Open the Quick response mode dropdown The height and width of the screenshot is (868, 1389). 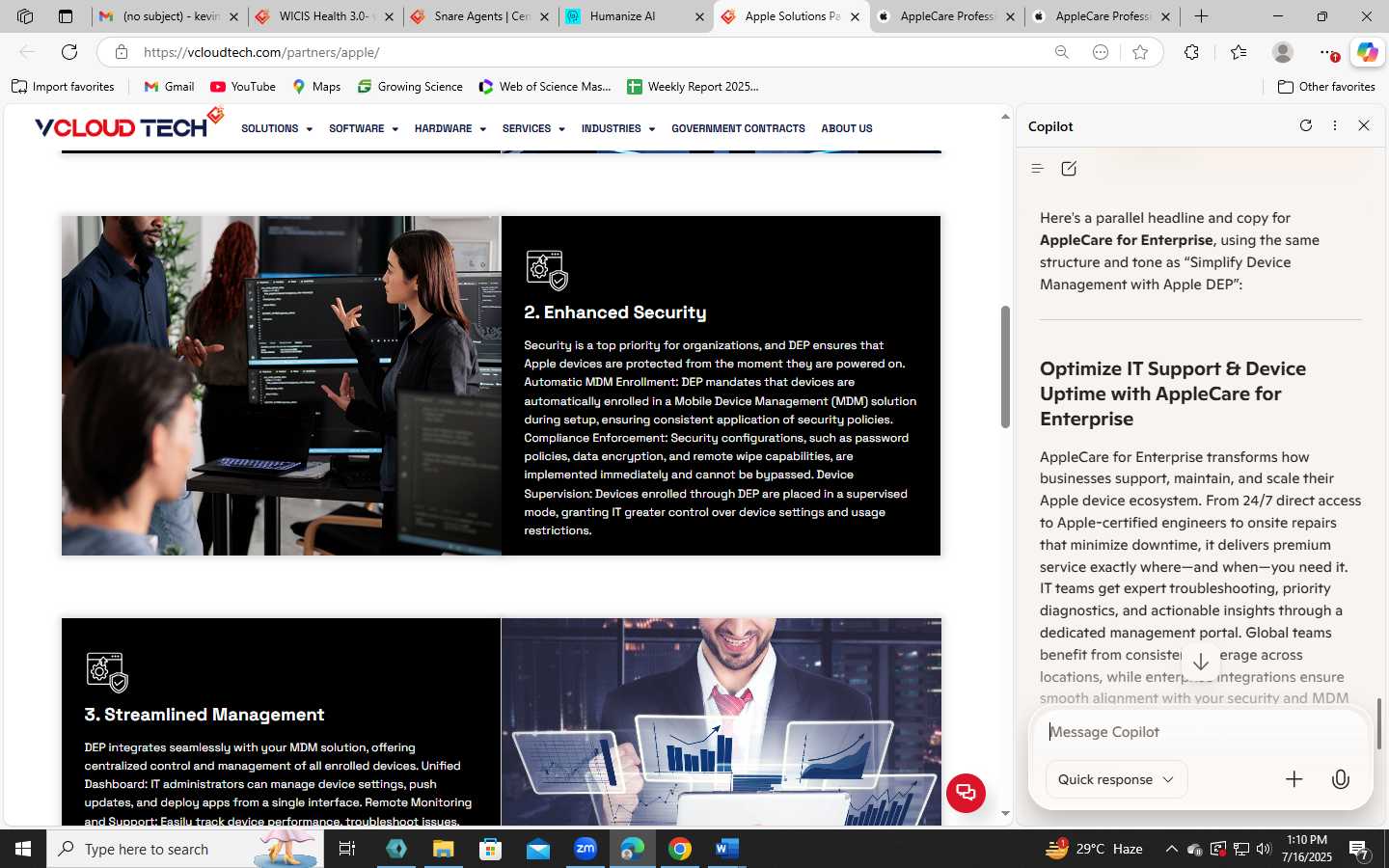tap(1116, 779)
